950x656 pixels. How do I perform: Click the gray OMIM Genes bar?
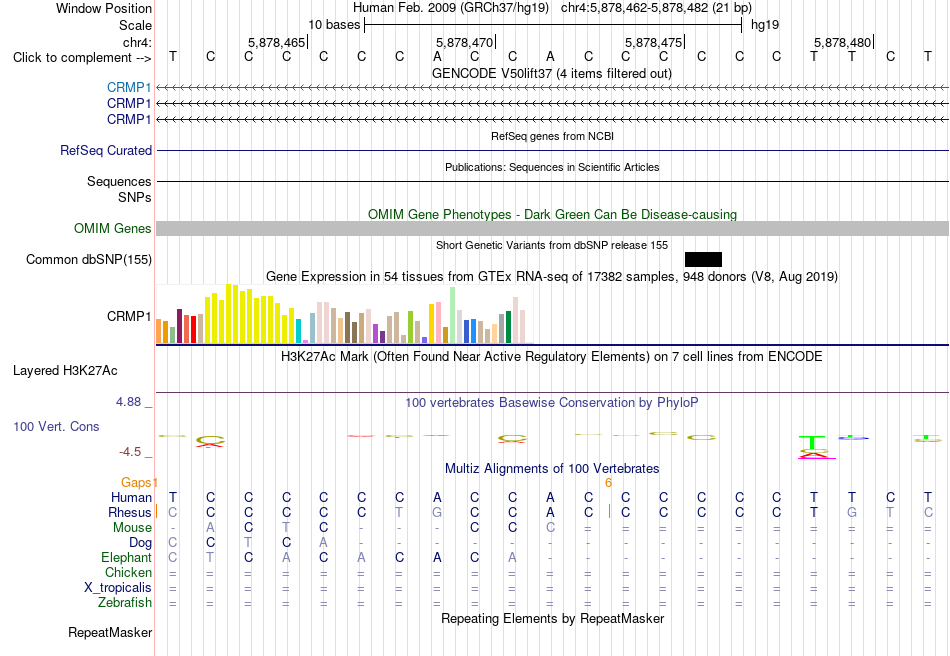pyautogui.click(x=553, y=228)
